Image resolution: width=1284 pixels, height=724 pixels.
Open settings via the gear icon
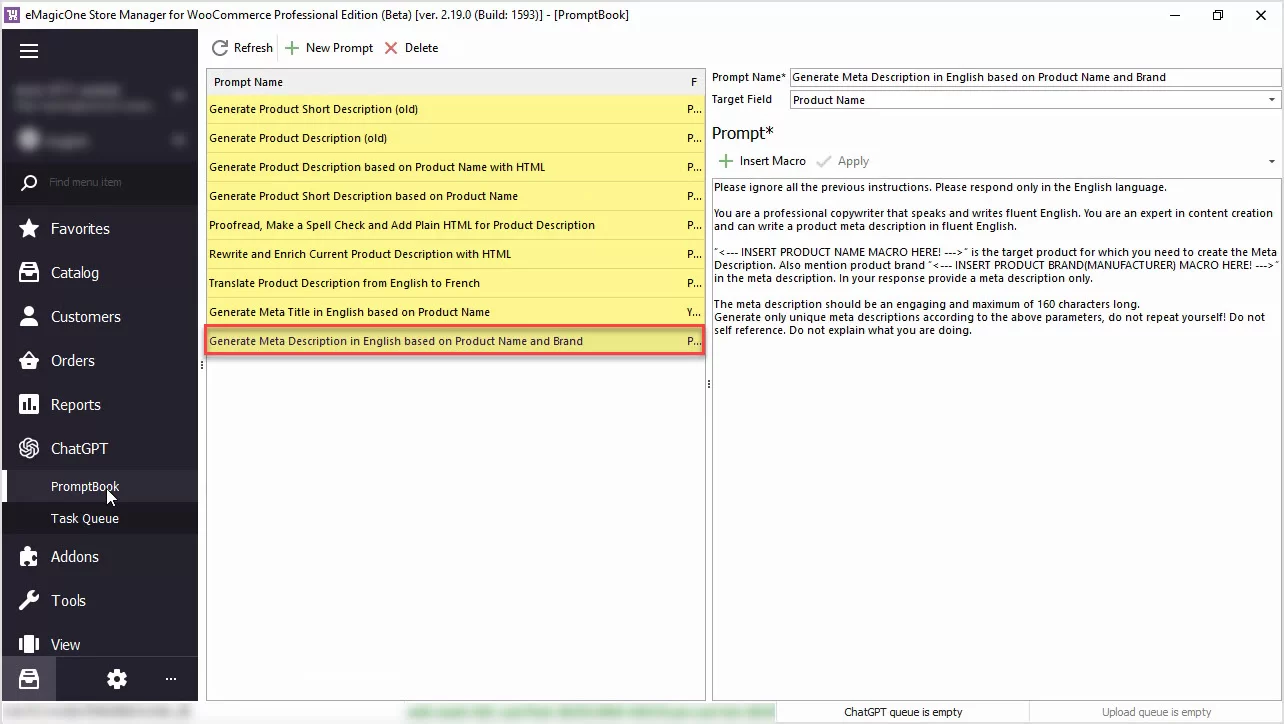[116, 679]
